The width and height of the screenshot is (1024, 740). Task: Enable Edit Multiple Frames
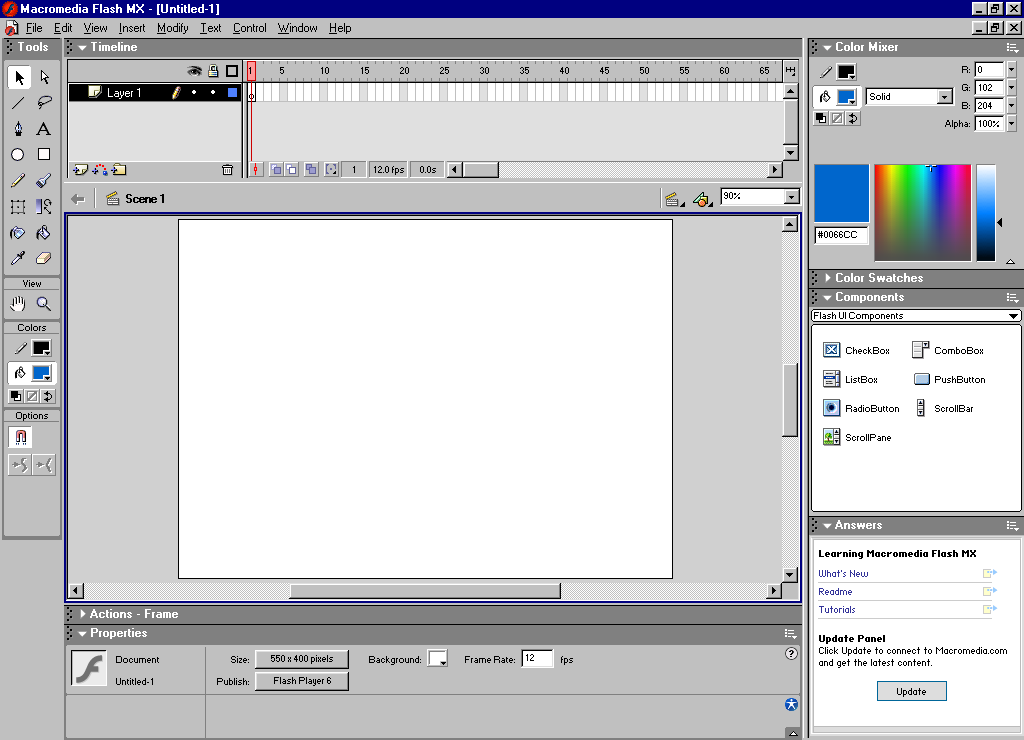[311, 170]
